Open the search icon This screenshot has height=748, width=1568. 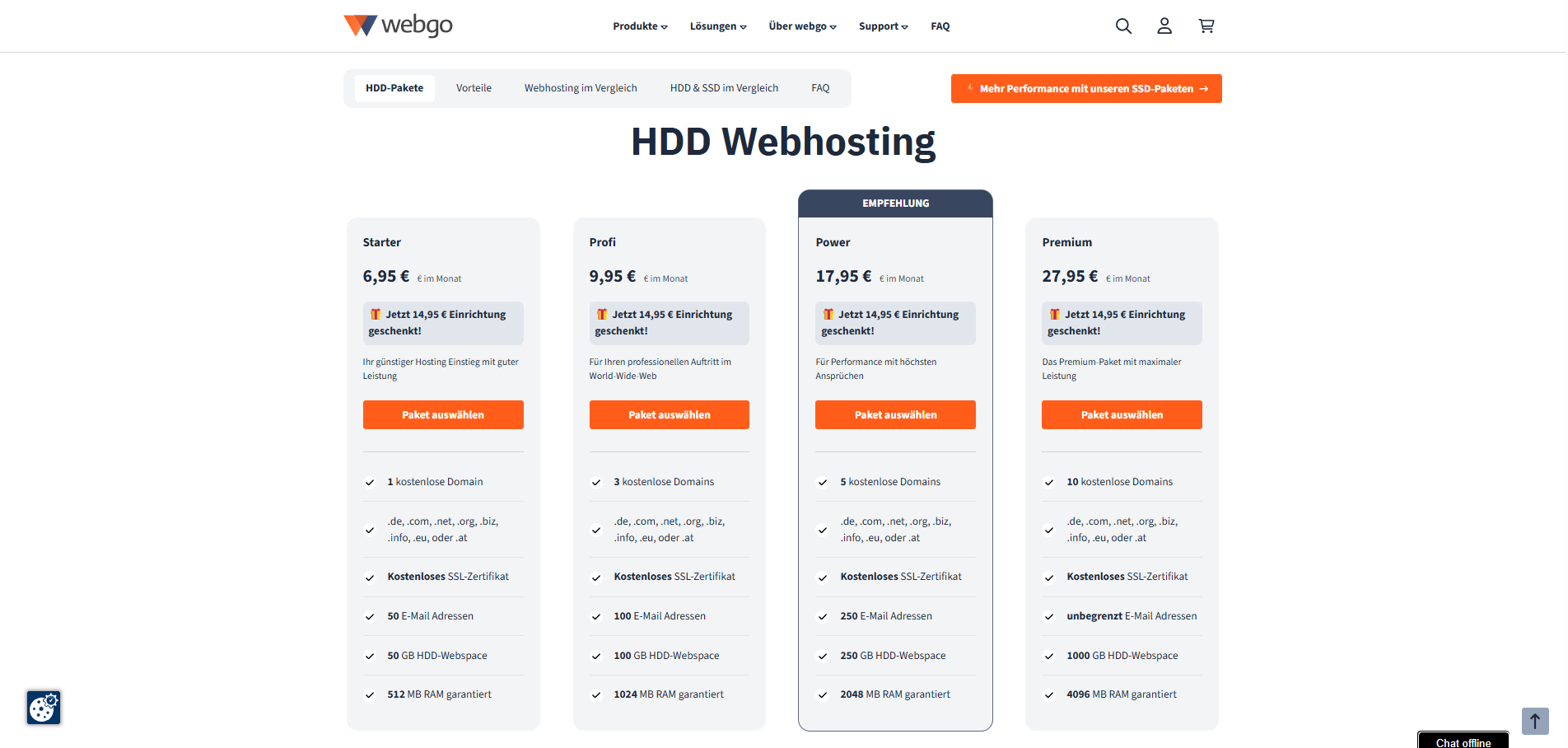[1123, 26]
